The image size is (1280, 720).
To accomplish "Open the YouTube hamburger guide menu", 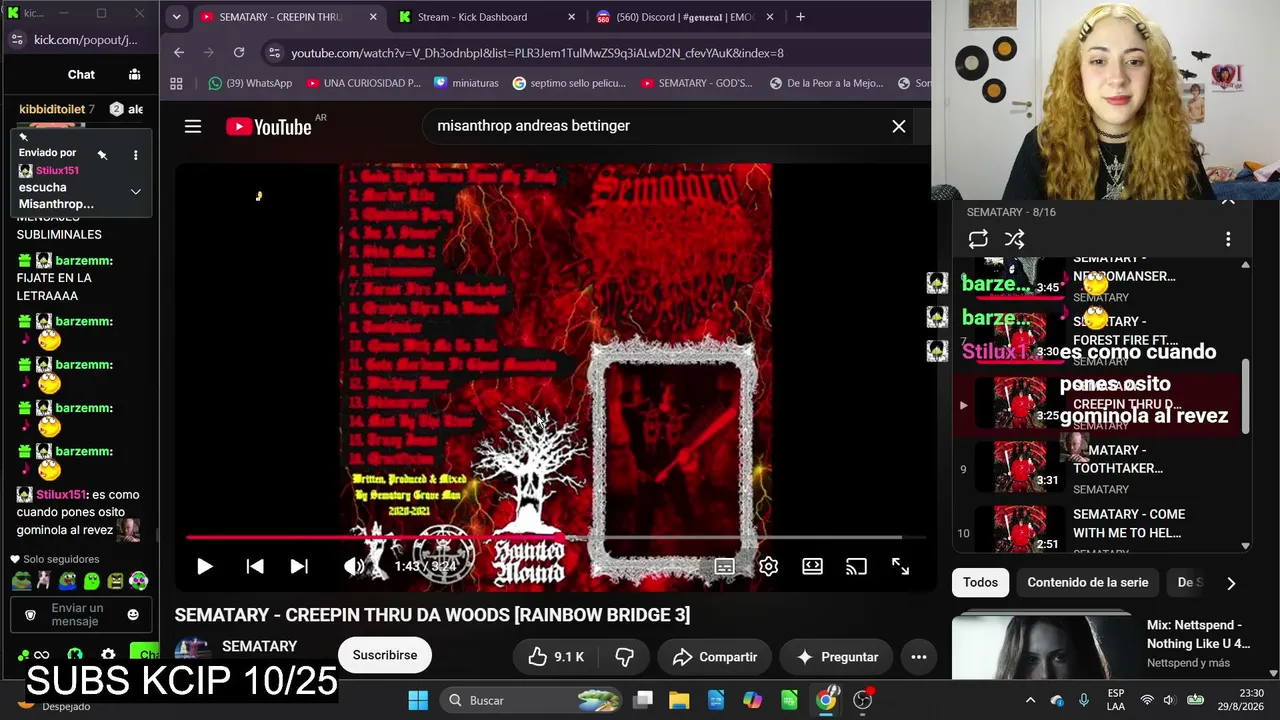I will [193, 126].
